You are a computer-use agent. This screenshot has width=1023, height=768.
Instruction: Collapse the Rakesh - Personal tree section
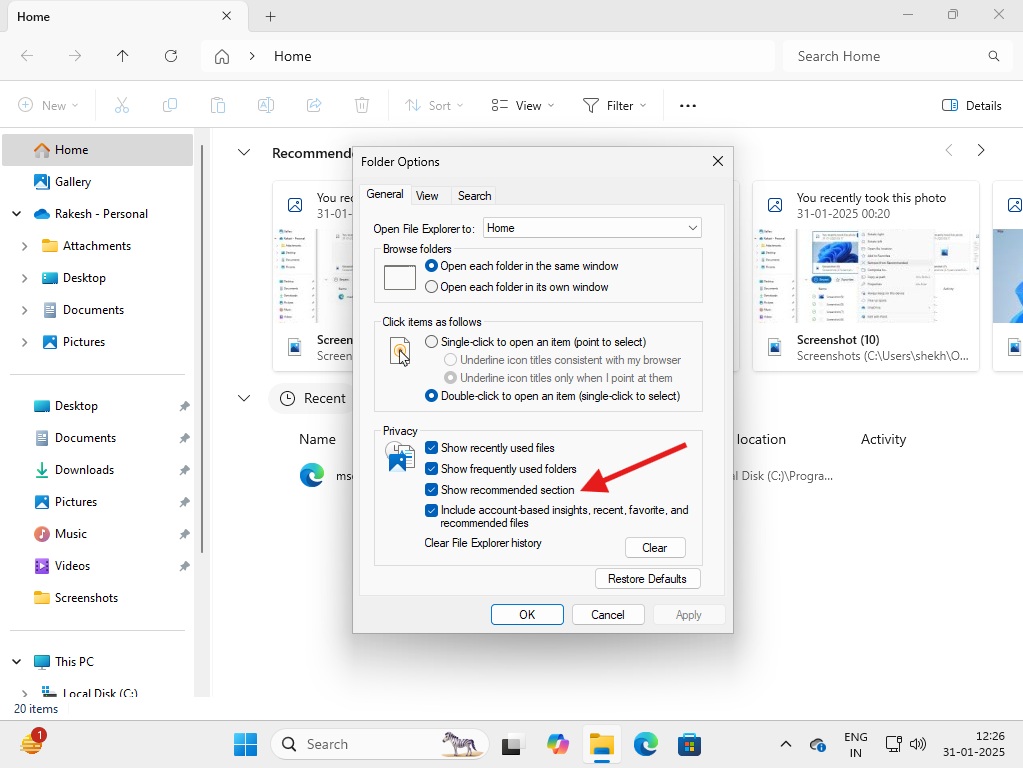(x=16, y=213)
